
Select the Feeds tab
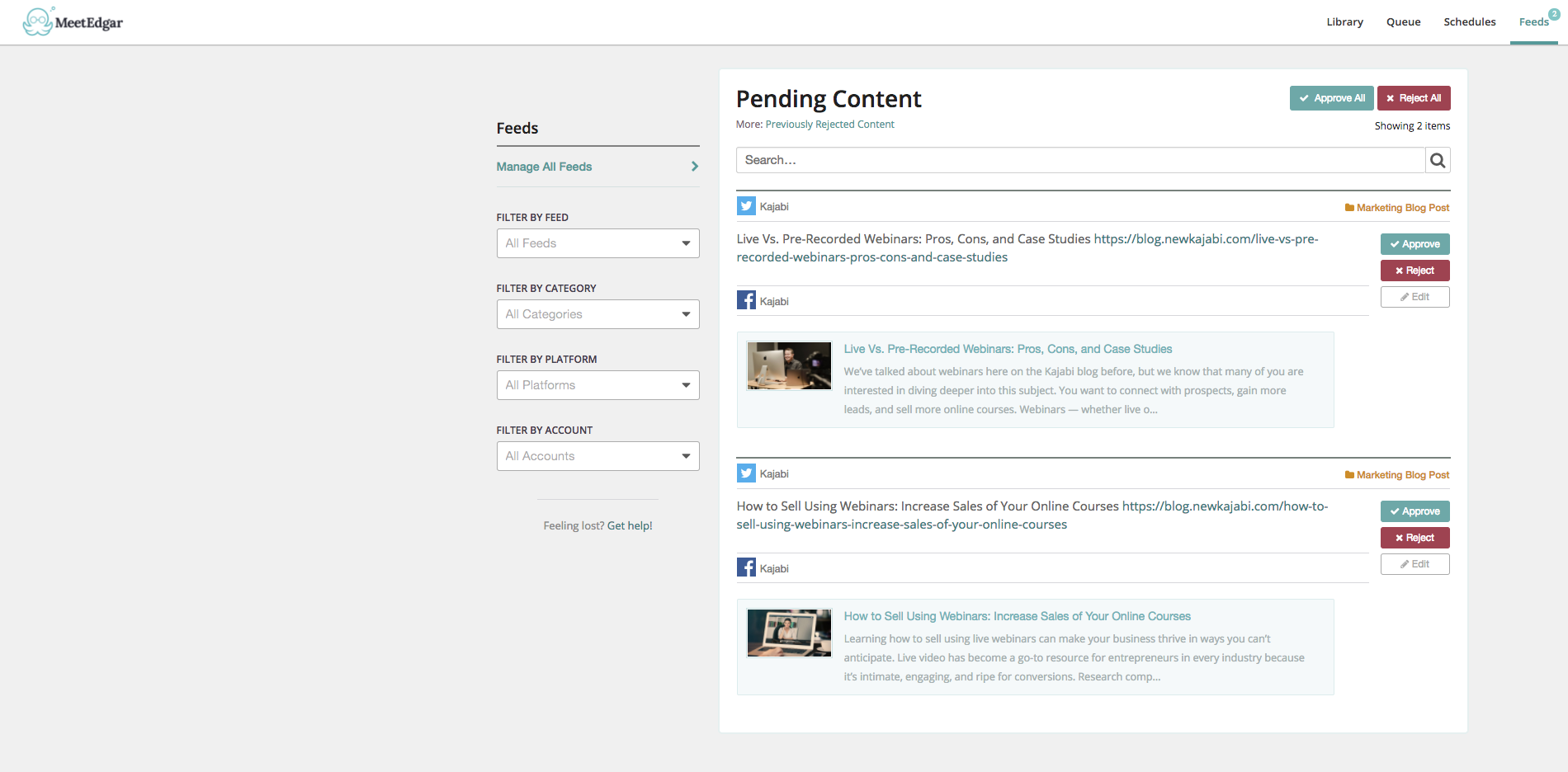coord(1533,22)
